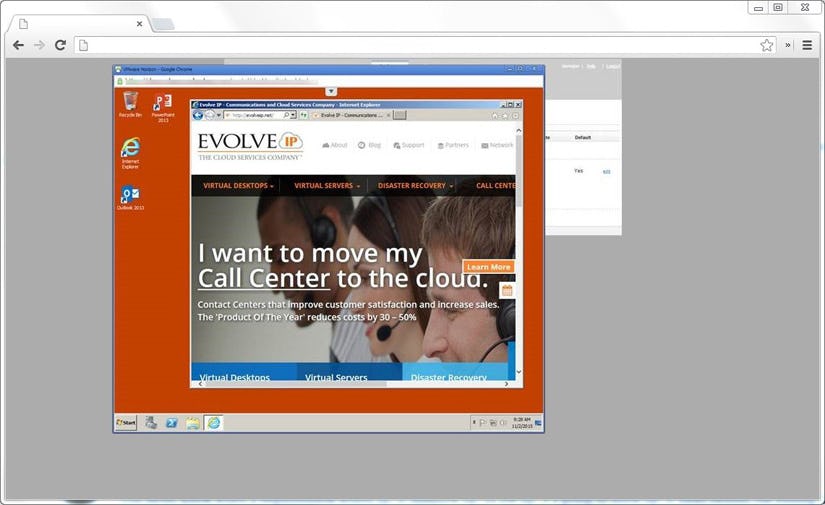Reload the page in Chrome
This screenshot has width=825, height=505.
[x=61, y=45]
